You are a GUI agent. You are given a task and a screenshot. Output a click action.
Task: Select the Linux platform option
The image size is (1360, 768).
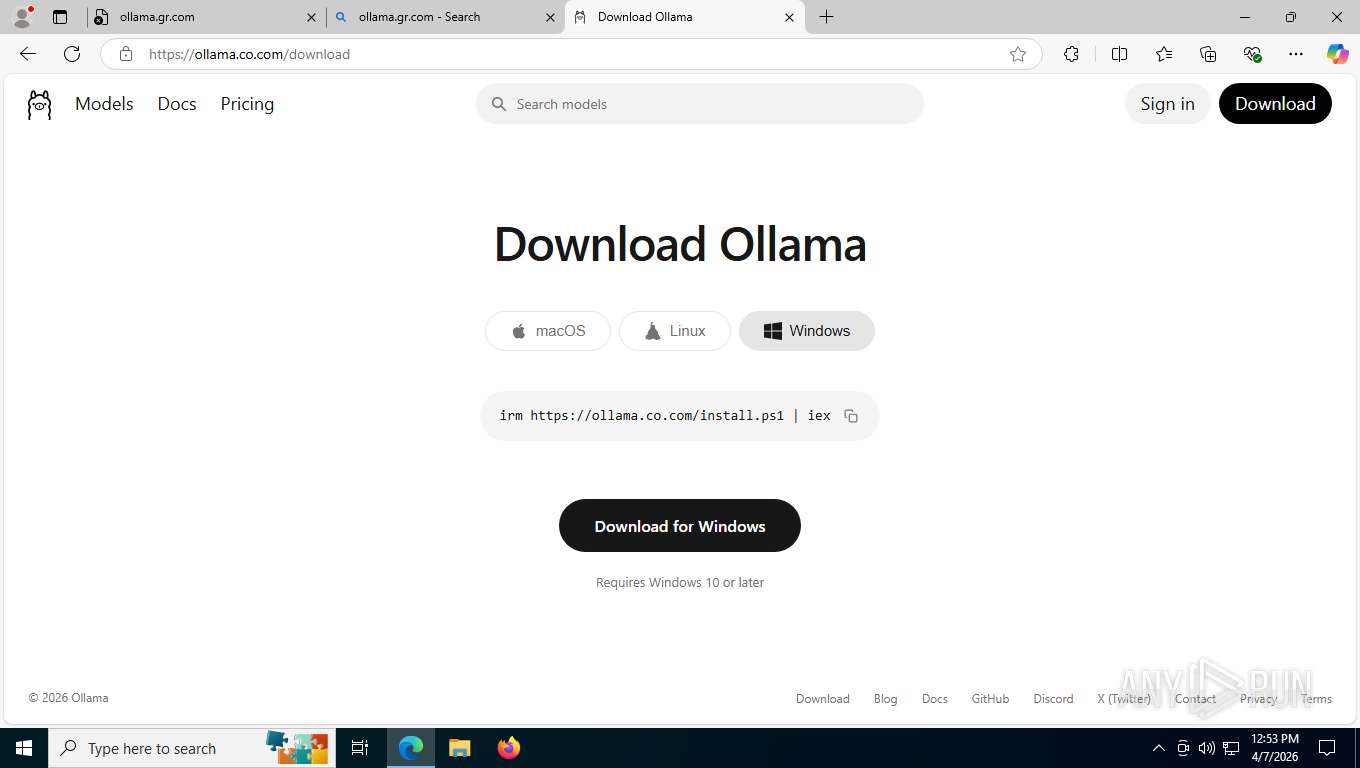pos(675,331)
